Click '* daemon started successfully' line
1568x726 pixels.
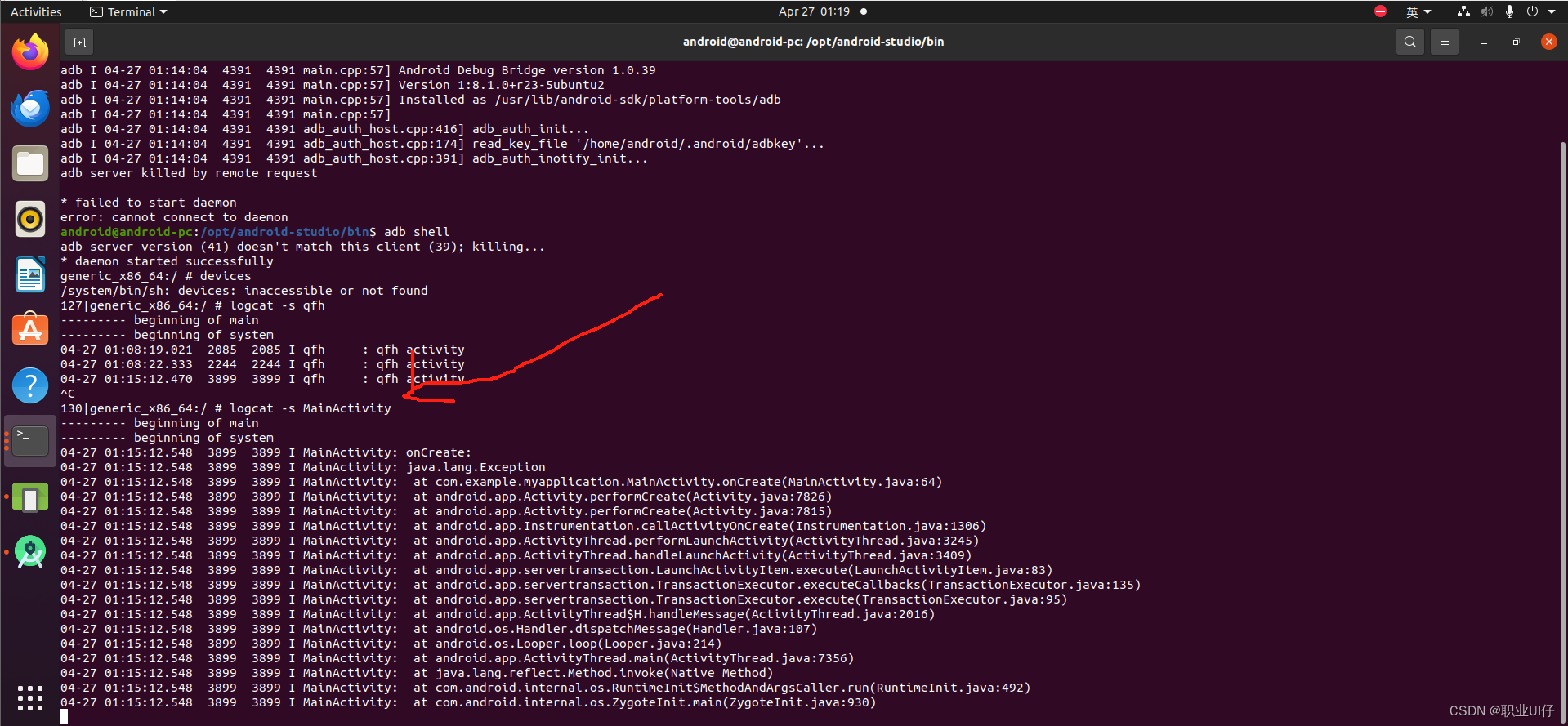coord(167,261)
